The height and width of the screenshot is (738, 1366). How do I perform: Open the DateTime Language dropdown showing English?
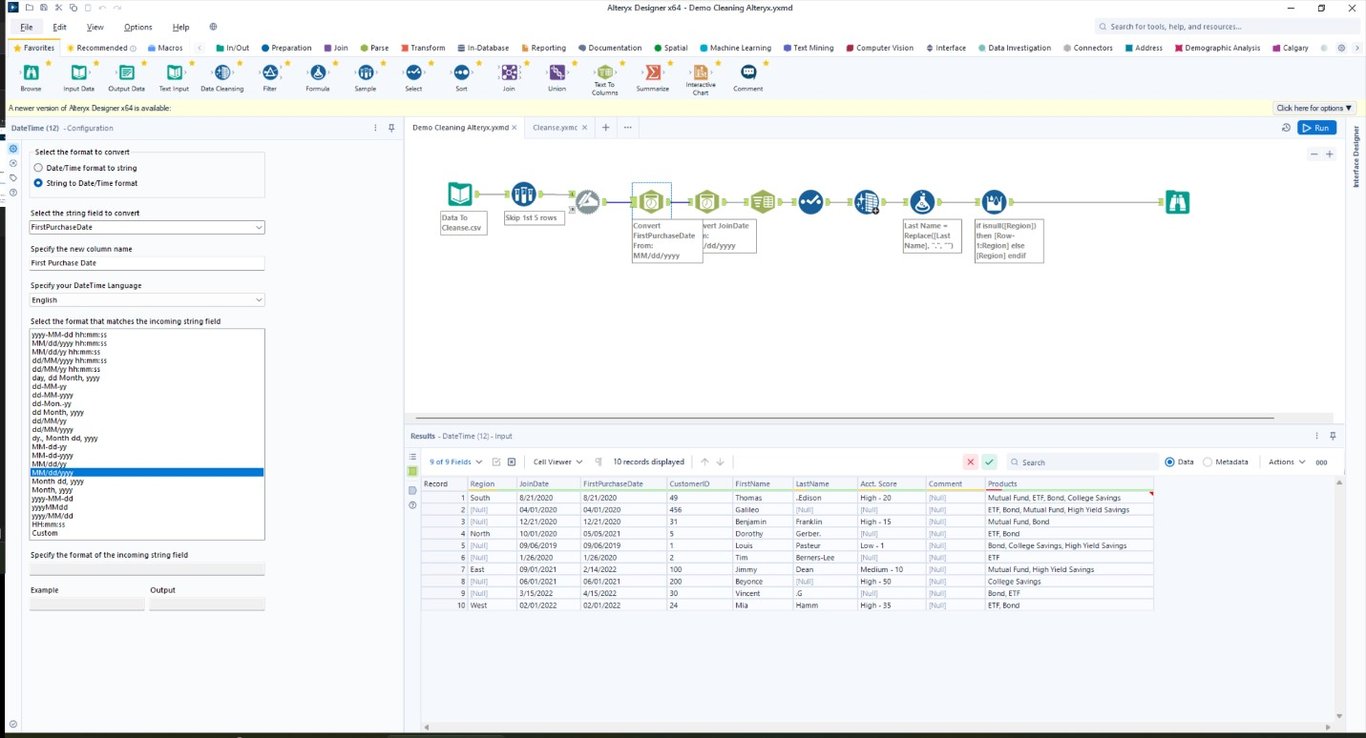point(146,299)
